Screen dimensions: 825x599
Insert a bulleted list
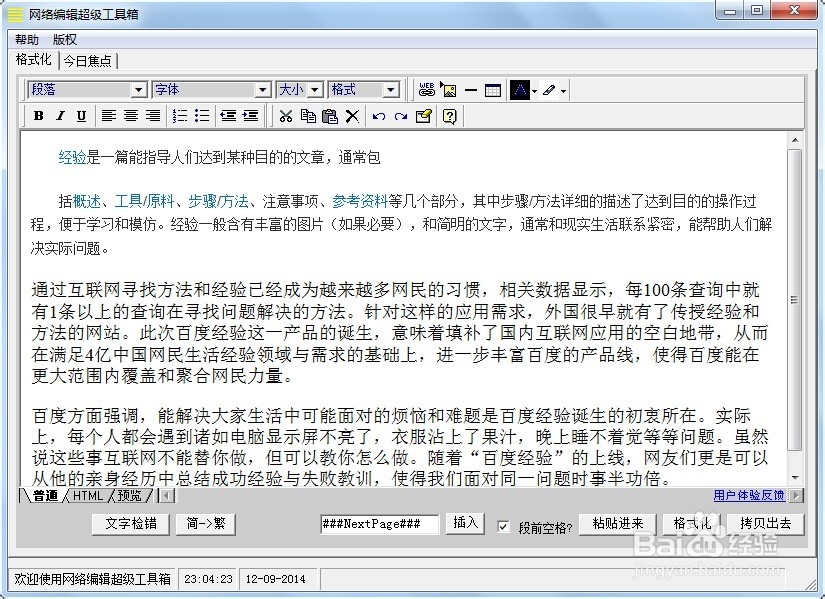pos(202,116)
